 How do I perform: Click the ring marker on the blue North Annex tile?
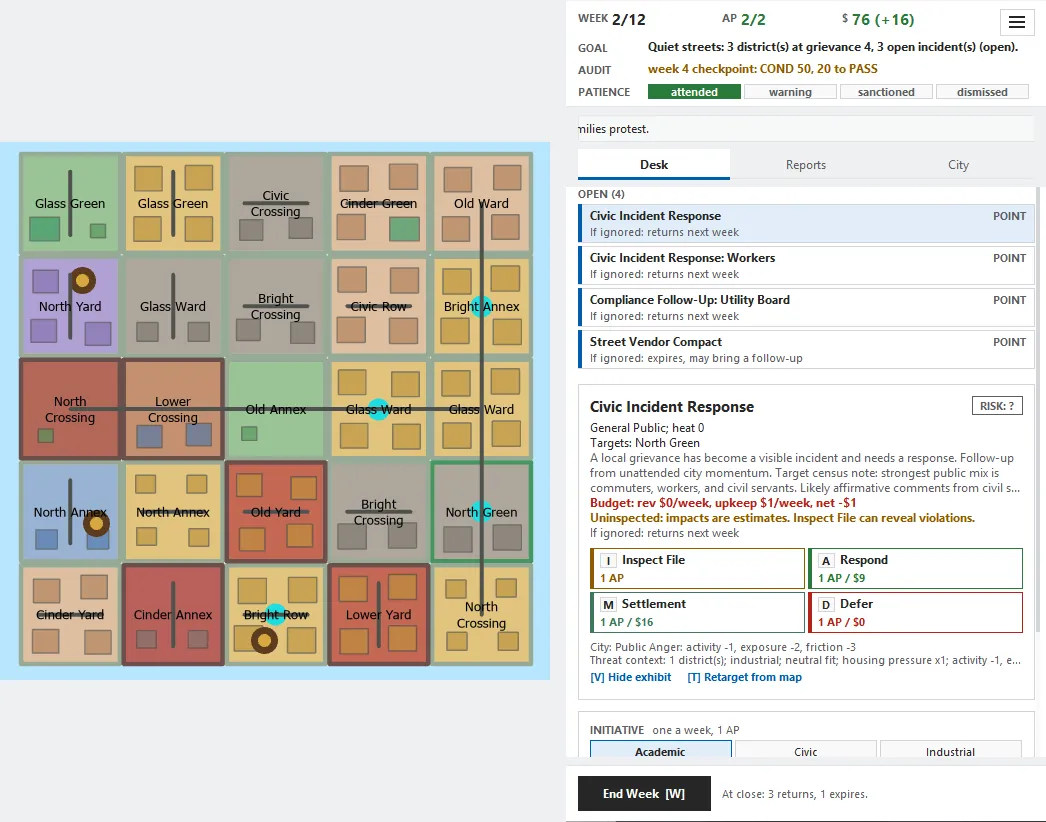(x=96, y=524)
